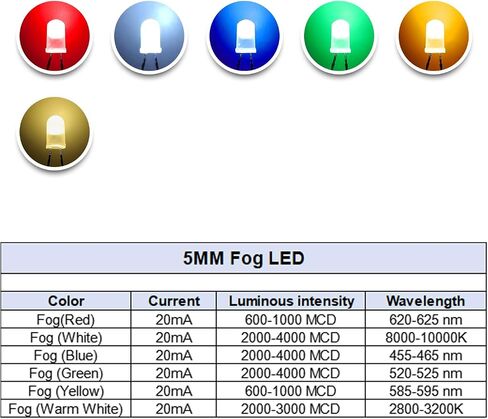The image size is (488, 419).
Task: Click the 'Fog (Yellow)' cell
Action: (x=66, y=391)
